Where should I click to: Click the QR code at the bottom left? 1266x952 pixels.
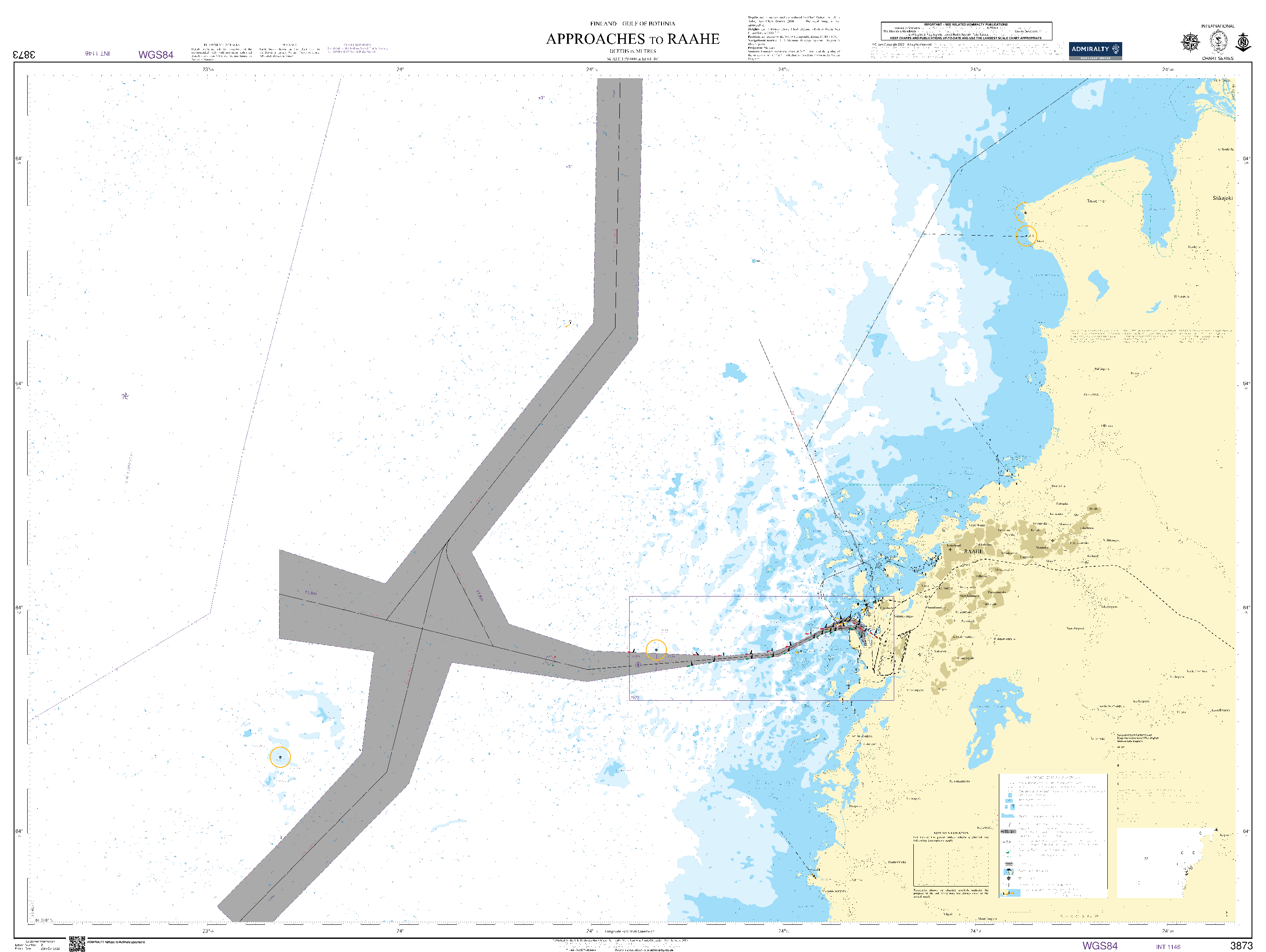[x=77, y=943]
